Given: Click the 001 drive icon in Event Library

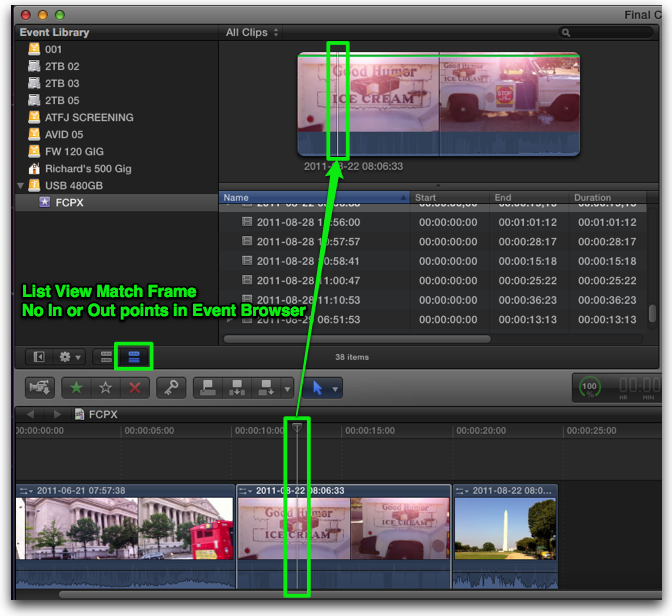Looking at the screenshot, I should pos(34,49).
